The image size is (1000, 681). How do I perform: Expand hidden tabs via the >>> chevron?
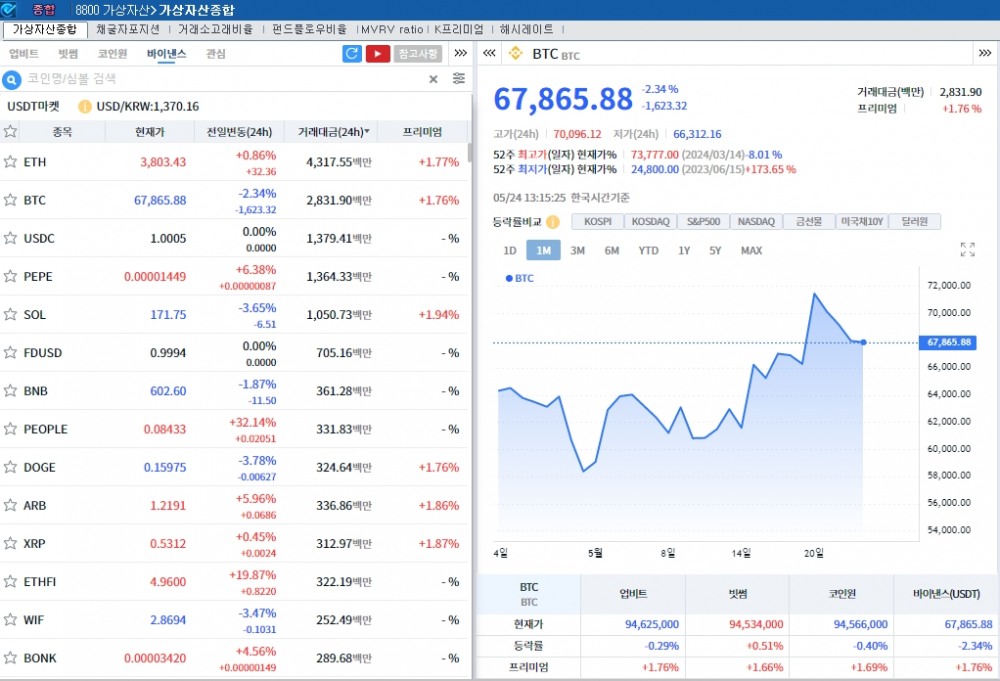point(459,55)
